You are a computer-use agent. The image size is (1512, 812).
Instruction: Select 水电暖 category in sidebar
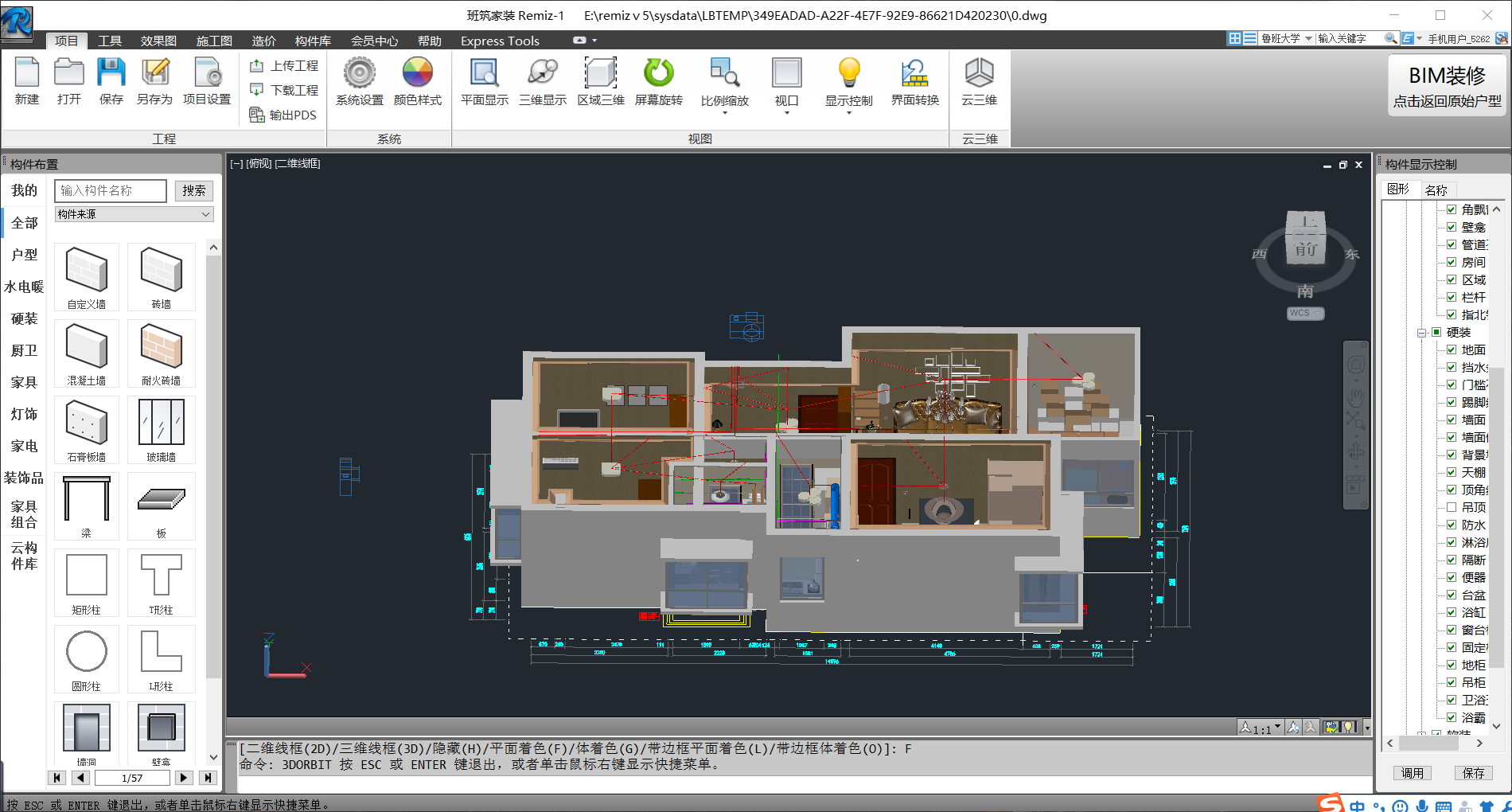click(x=24, y=287)
